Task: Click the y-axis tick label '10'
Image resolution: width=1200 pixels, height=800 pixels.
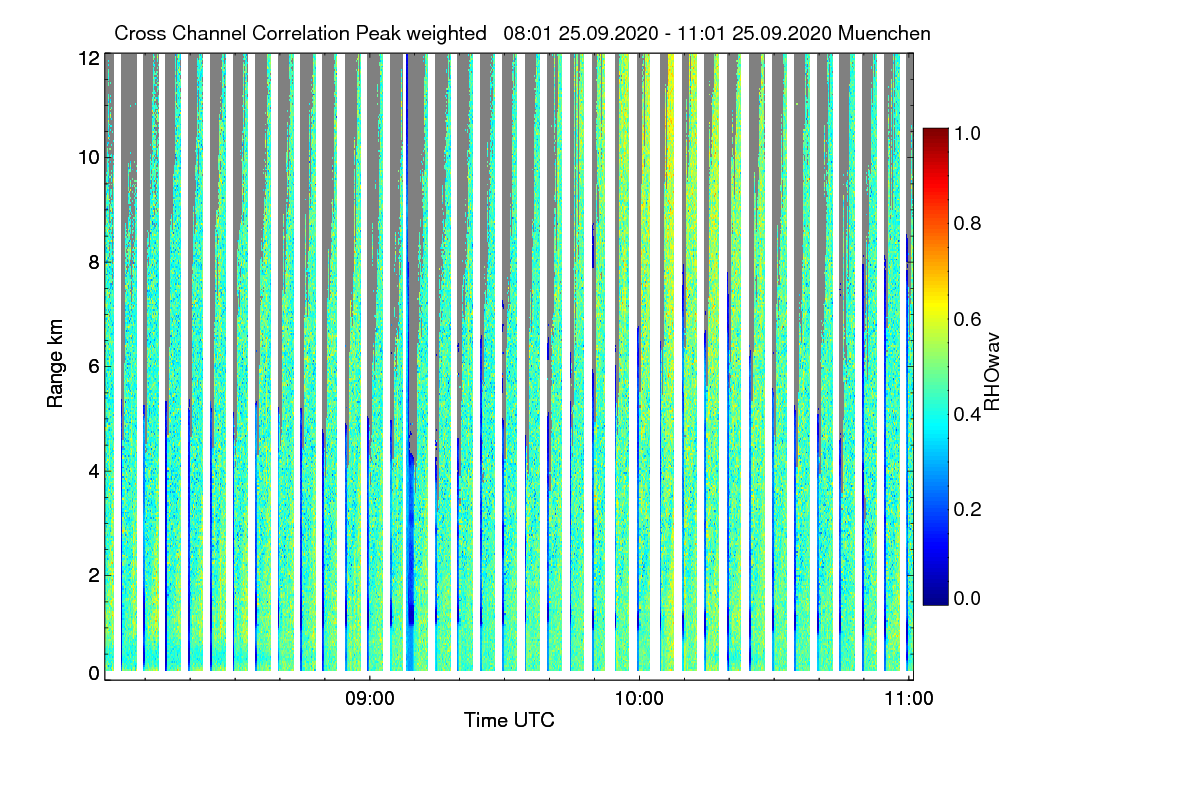Action: tap(89, 157)
